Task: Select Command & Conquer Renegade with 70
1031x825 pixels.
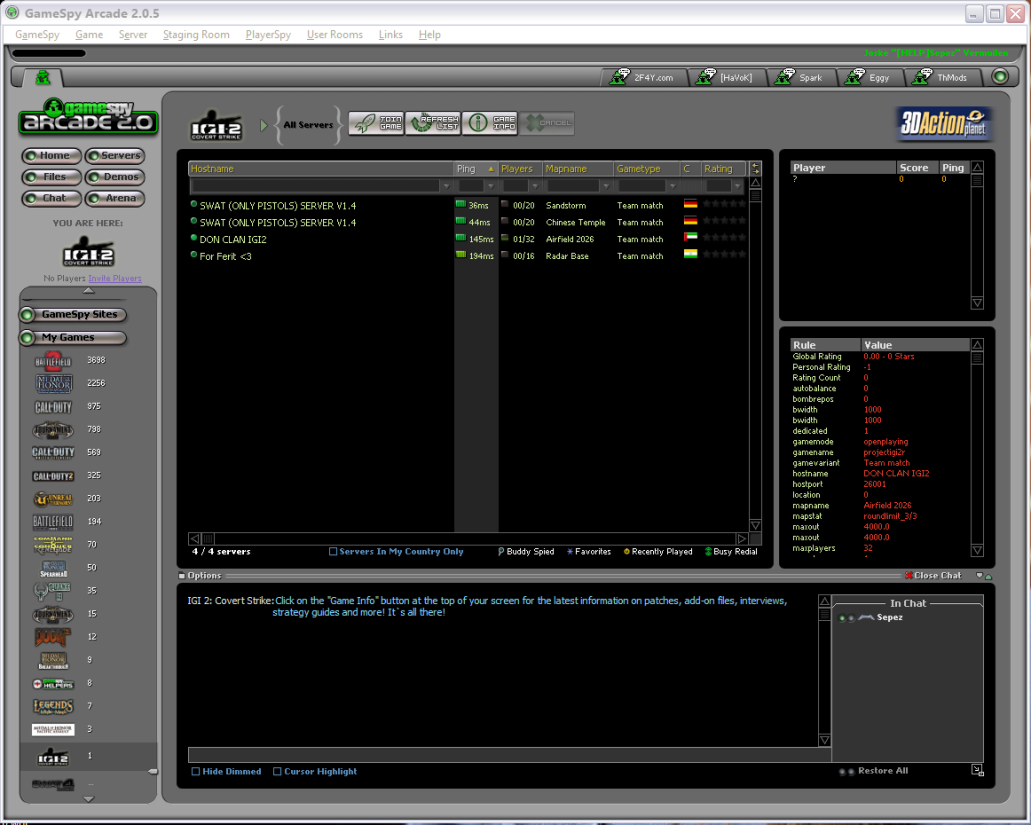Action: click(x=53, y=545)
